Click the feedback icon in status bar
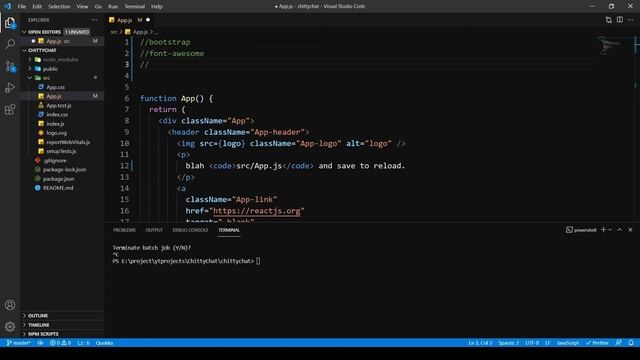Viewport: 640px width, 360px height. coord(619,343)
